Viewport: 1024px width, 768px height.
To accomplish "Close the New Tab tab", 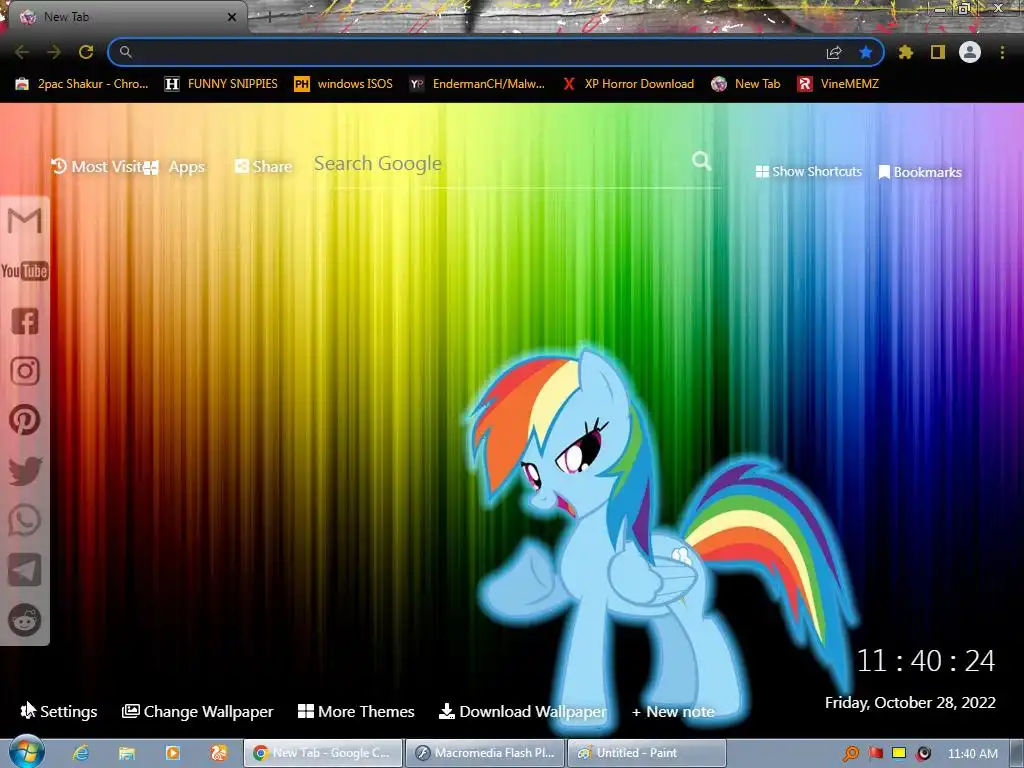I will [x=232, y=17].
